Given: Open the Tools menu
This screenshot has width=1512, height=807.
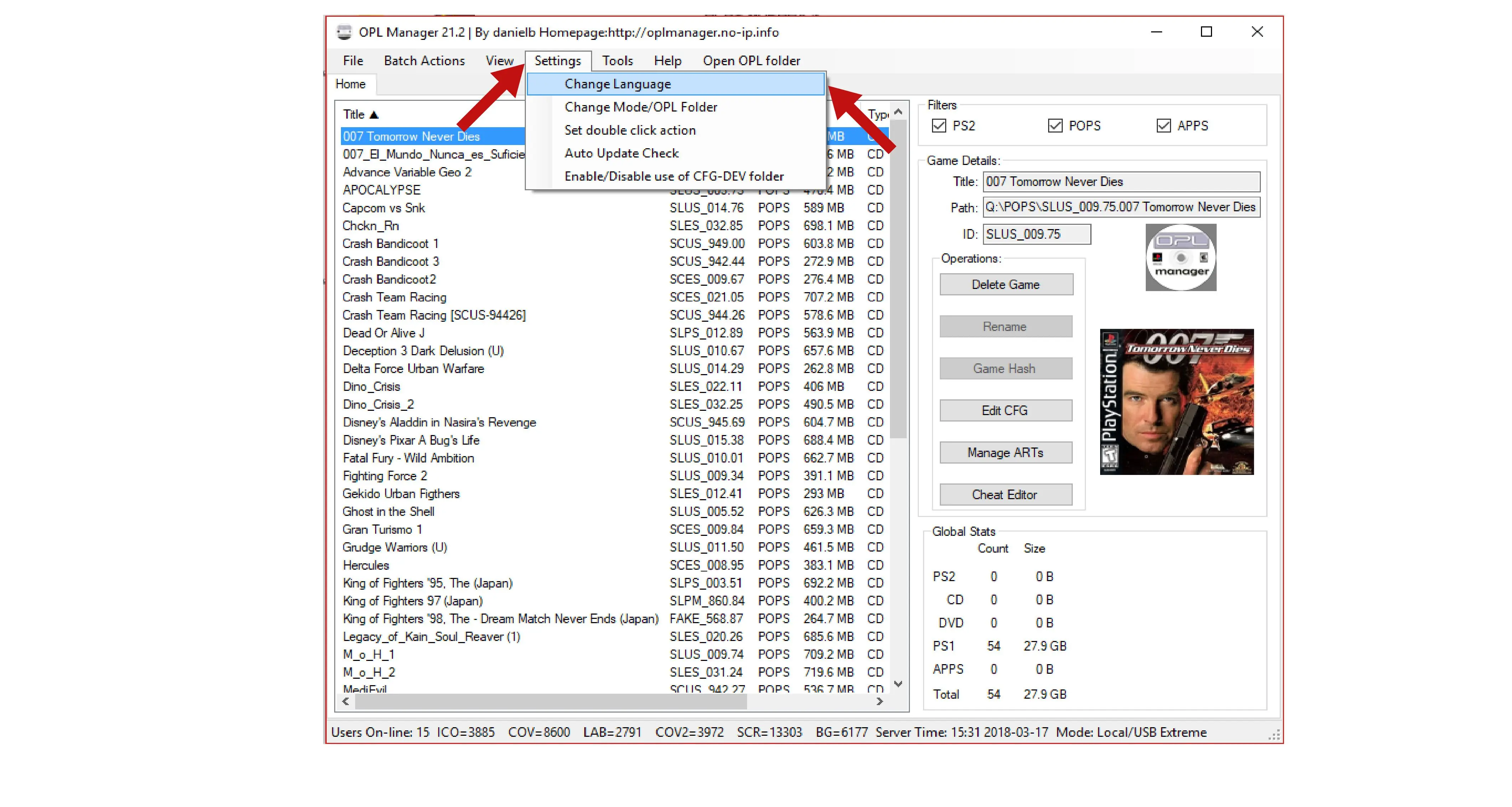Looking at the screenshot, I should tap(617, 61).
